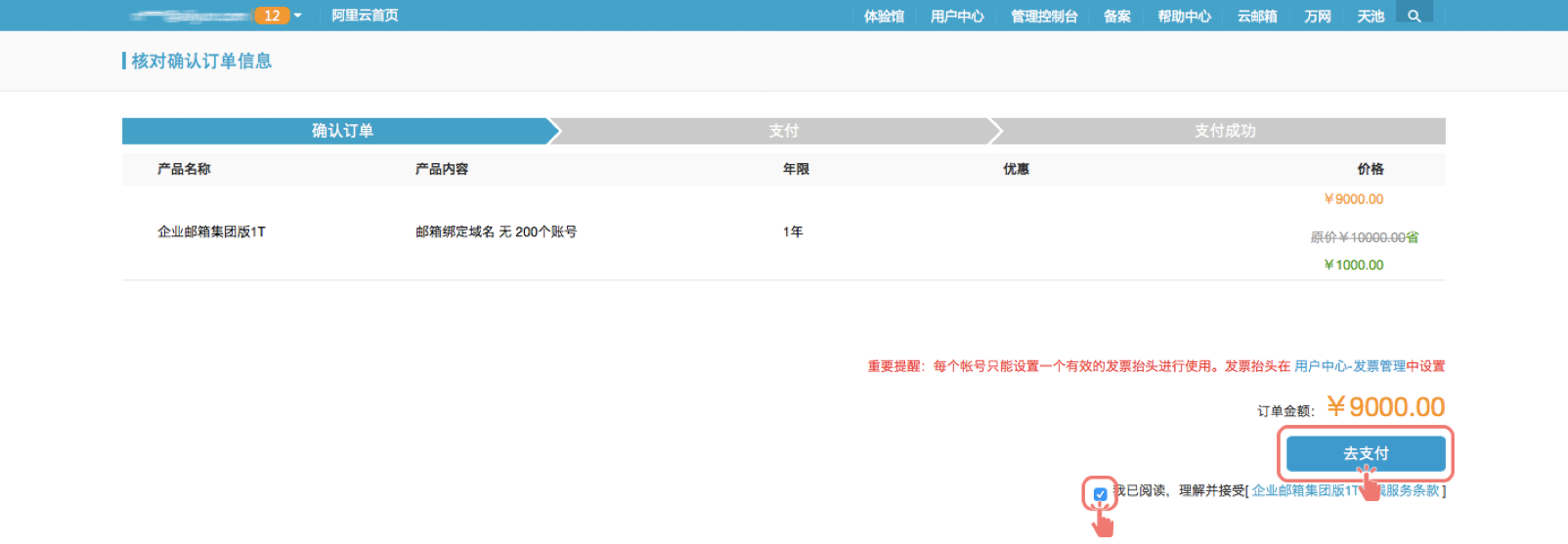Viewport: 1568px width, 544px height.
Task: Click the orange 12 notification badge
Action: coord(271,16)
